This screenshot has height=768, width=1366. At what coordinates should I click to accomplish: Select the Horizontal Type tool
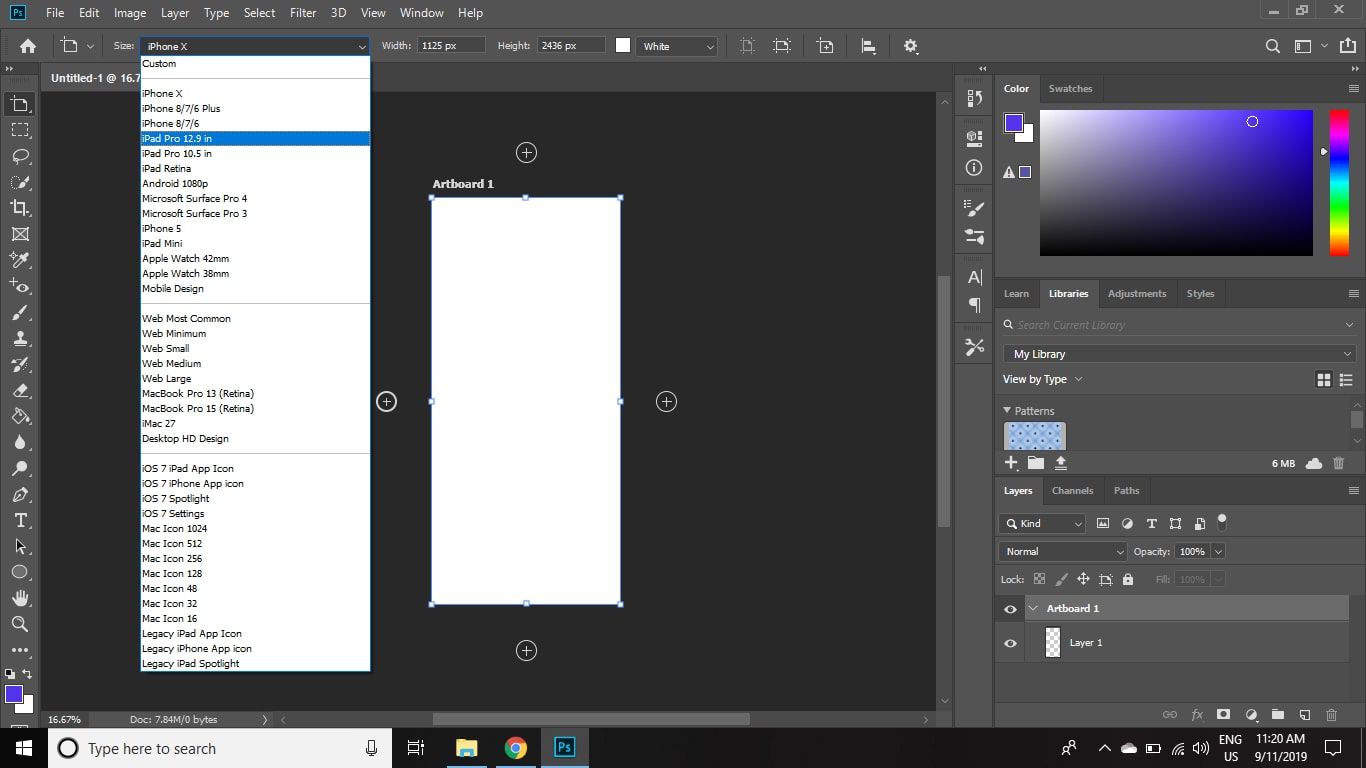pos(19,521)
